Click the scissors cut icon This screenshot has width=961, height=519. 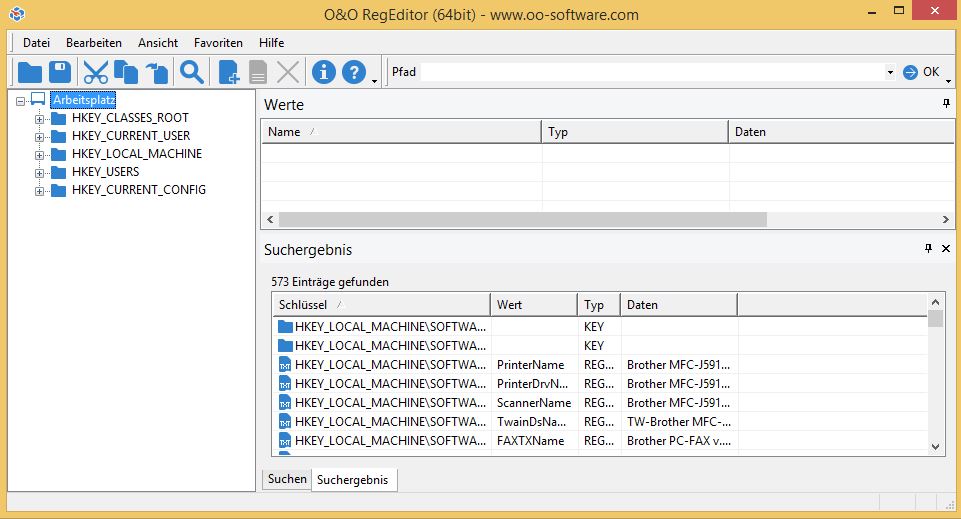tap(96, 72)
